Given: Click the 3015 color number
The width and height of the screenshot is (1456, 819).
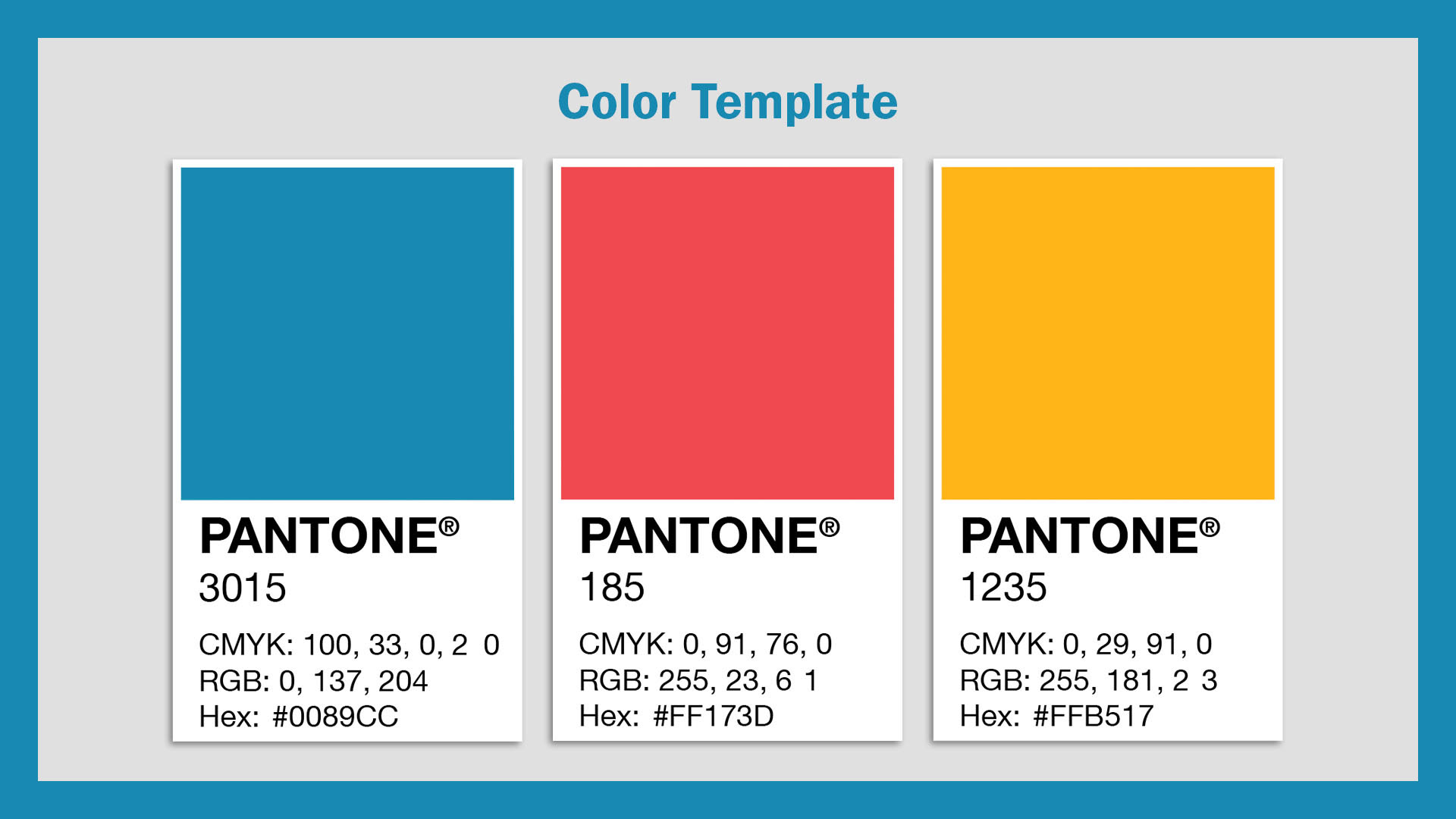Looking at the screenshot, I should 243,588.
